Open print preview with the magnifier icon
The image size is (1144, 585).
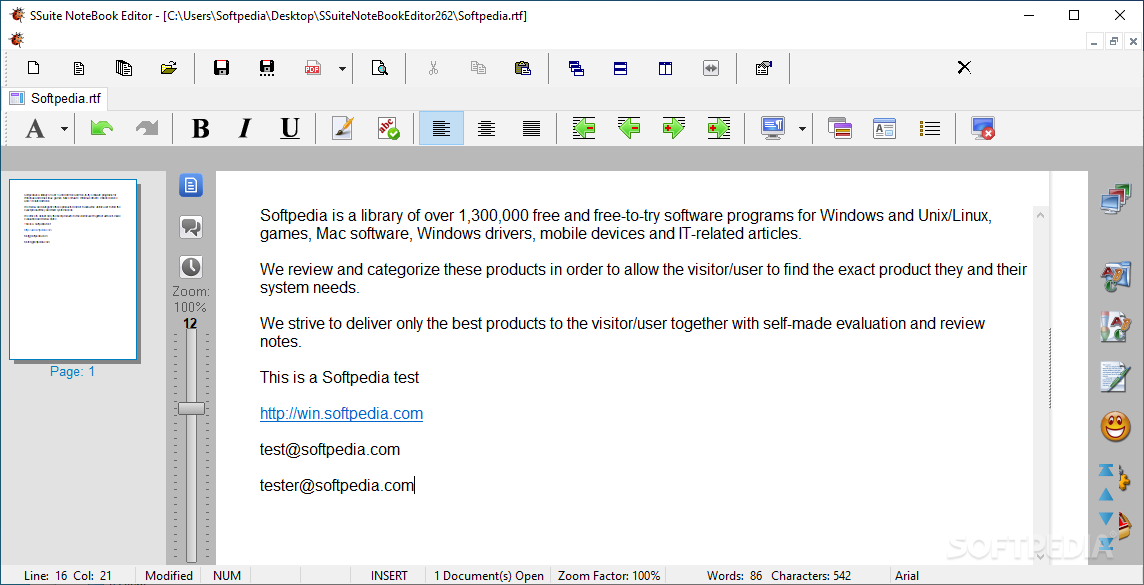click(x=379, y=69)
